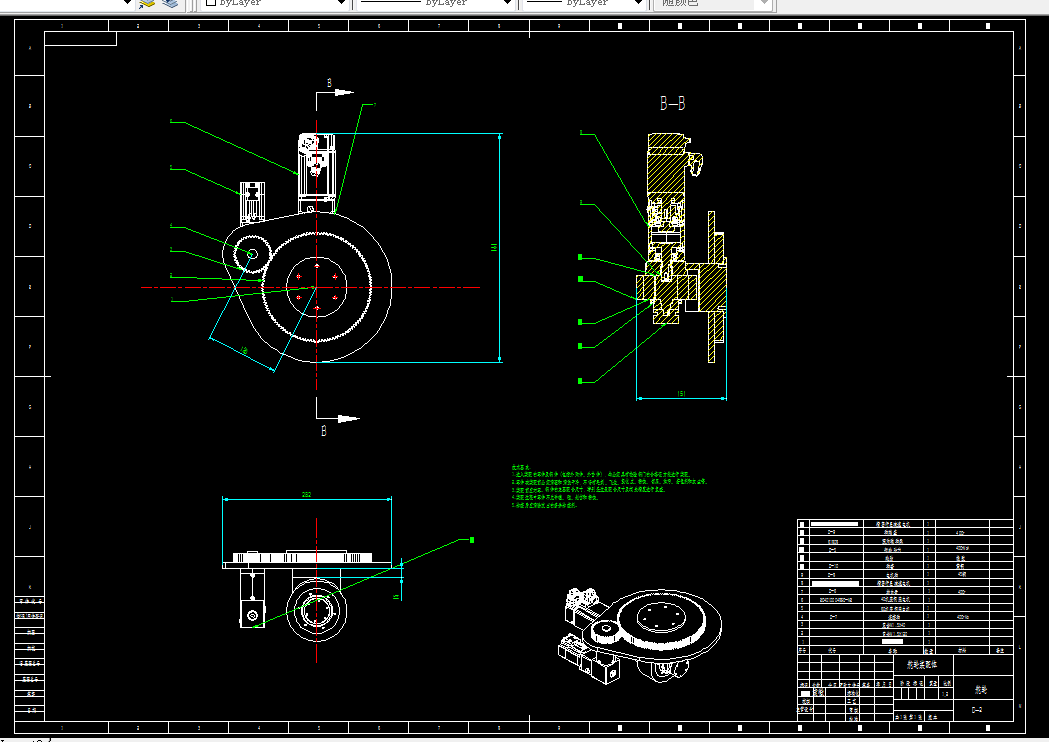This screenshot has height=742, width=1049.
Task: Click the parts list table rows
Action: point(905,582)
